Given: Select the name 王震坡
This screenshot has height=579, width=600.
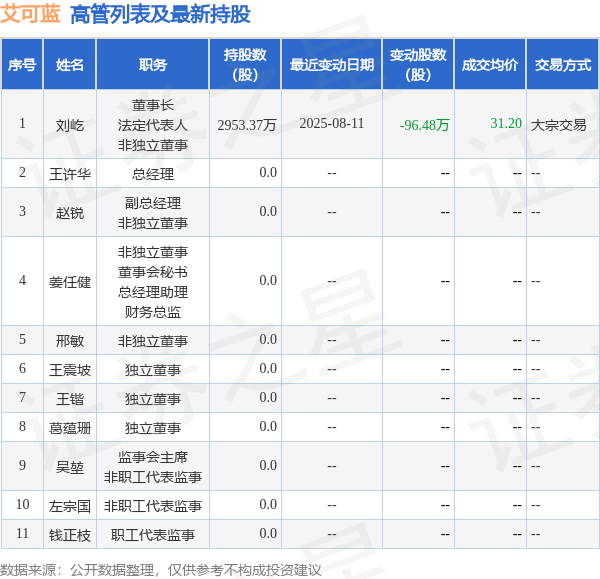Looking at the screenshot, I should (x=70, y=370).
